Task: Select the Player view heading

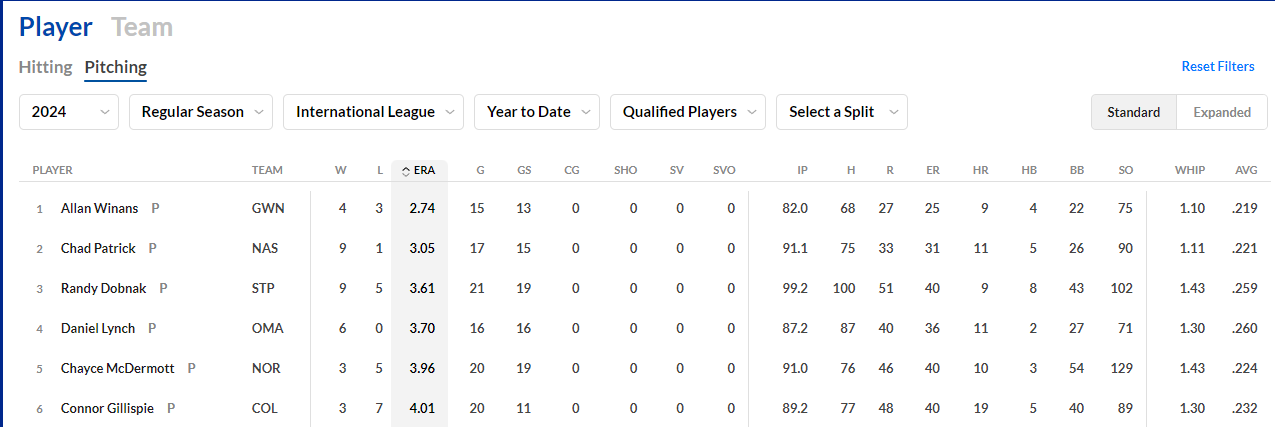Action: [56, 27]
